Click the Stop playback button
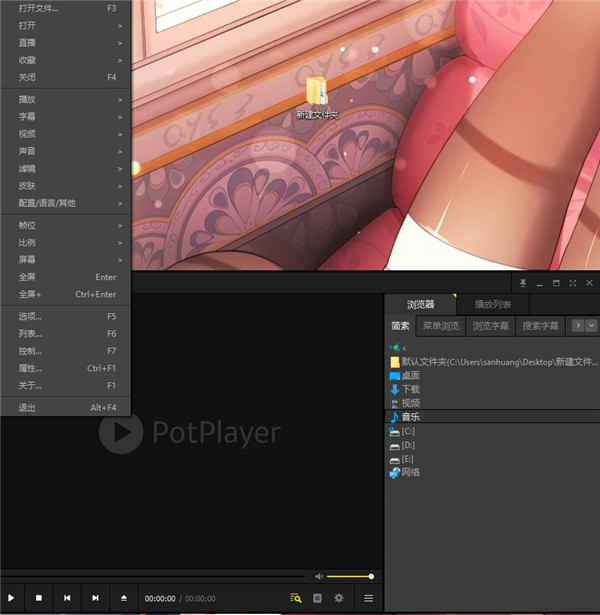The height and width of the screenshot is (615, 600). click(x=39, y=598)
